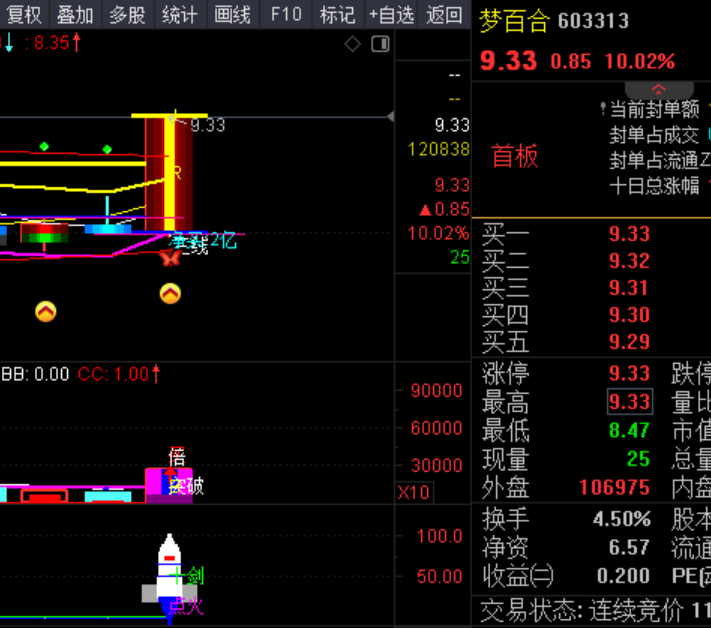Collapse the limit-up info panel chevron

[x=658, y=89]
